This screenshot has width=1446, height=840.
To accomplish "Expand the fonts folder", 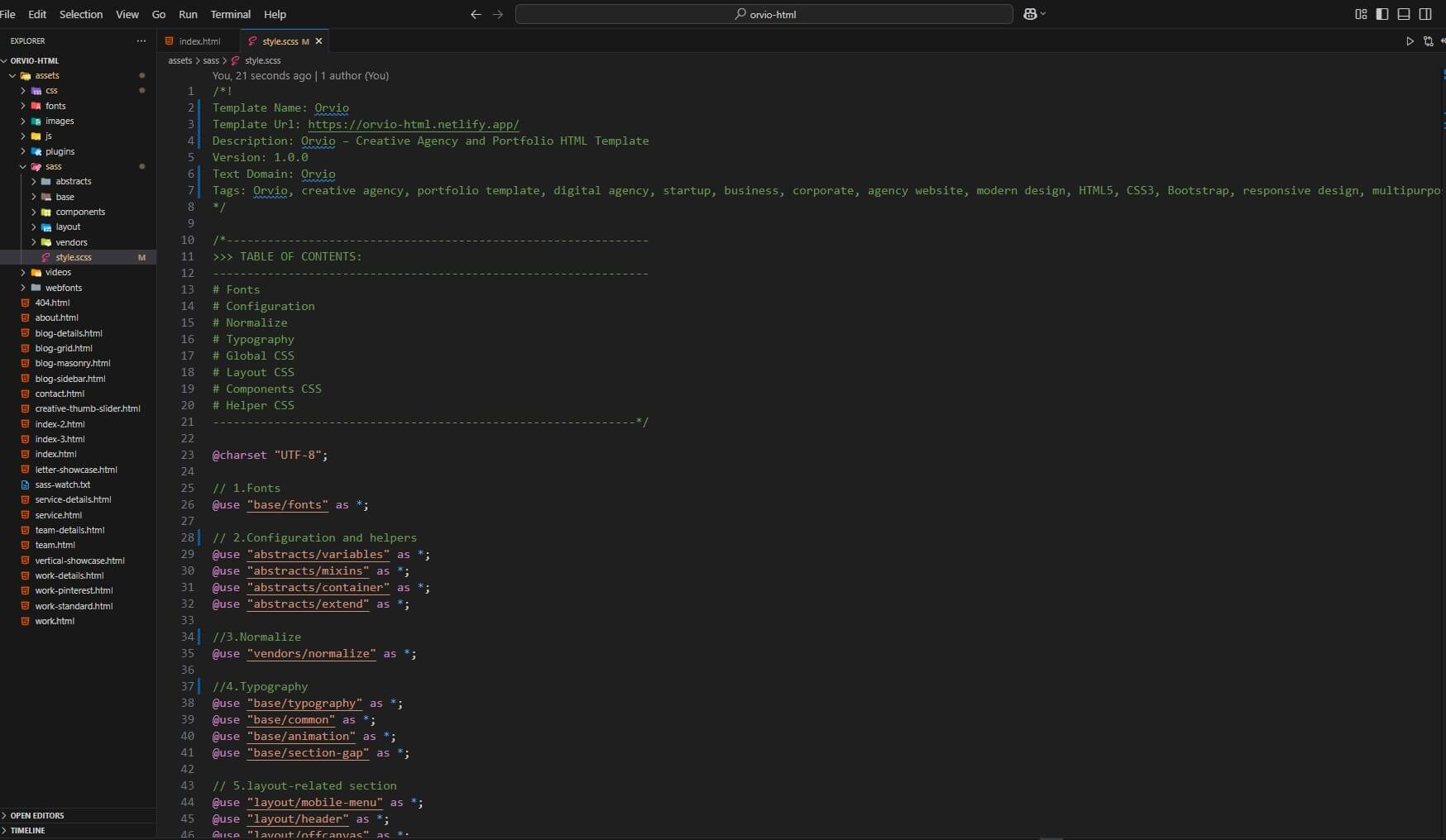I will pos(78,106).
